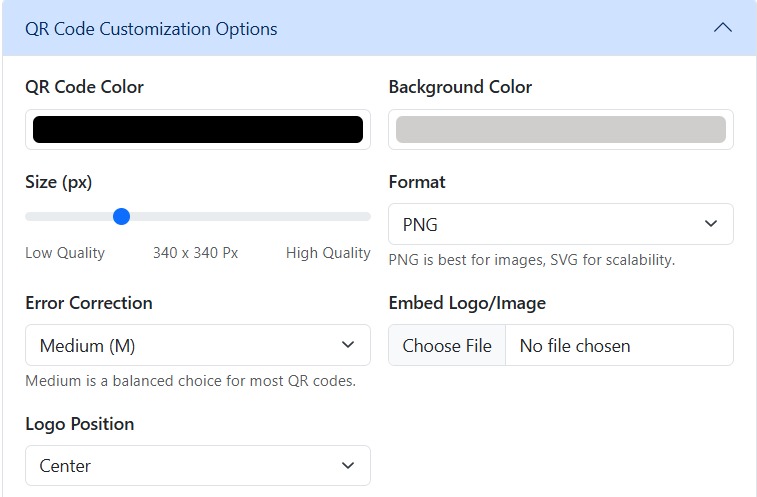Click the Embed Logo/Image label

pyautogui.click(x=467, y=303)
